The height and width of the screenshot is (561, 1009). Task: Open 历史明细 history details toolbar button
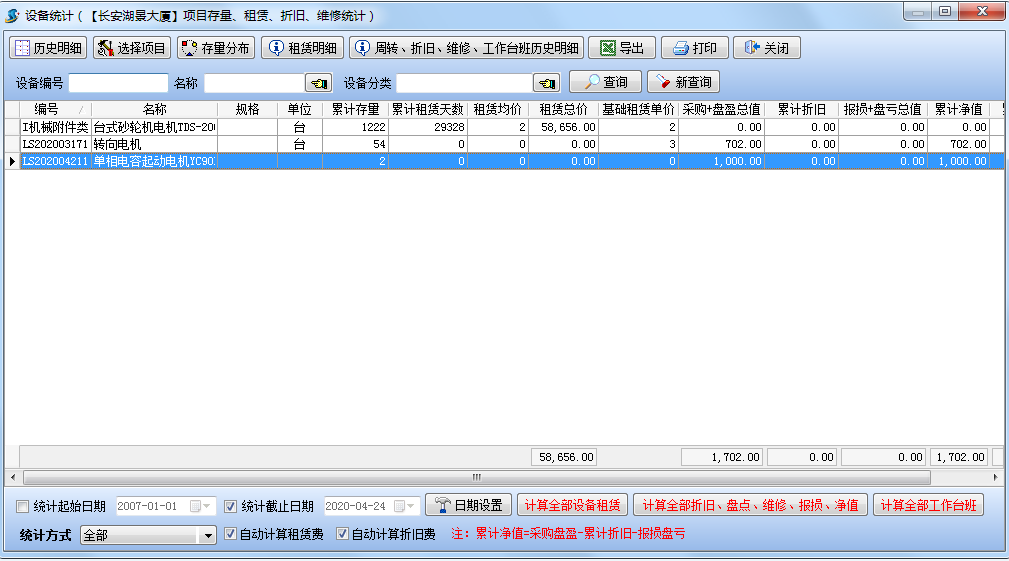pyautogui.click(x=48, y=48)
